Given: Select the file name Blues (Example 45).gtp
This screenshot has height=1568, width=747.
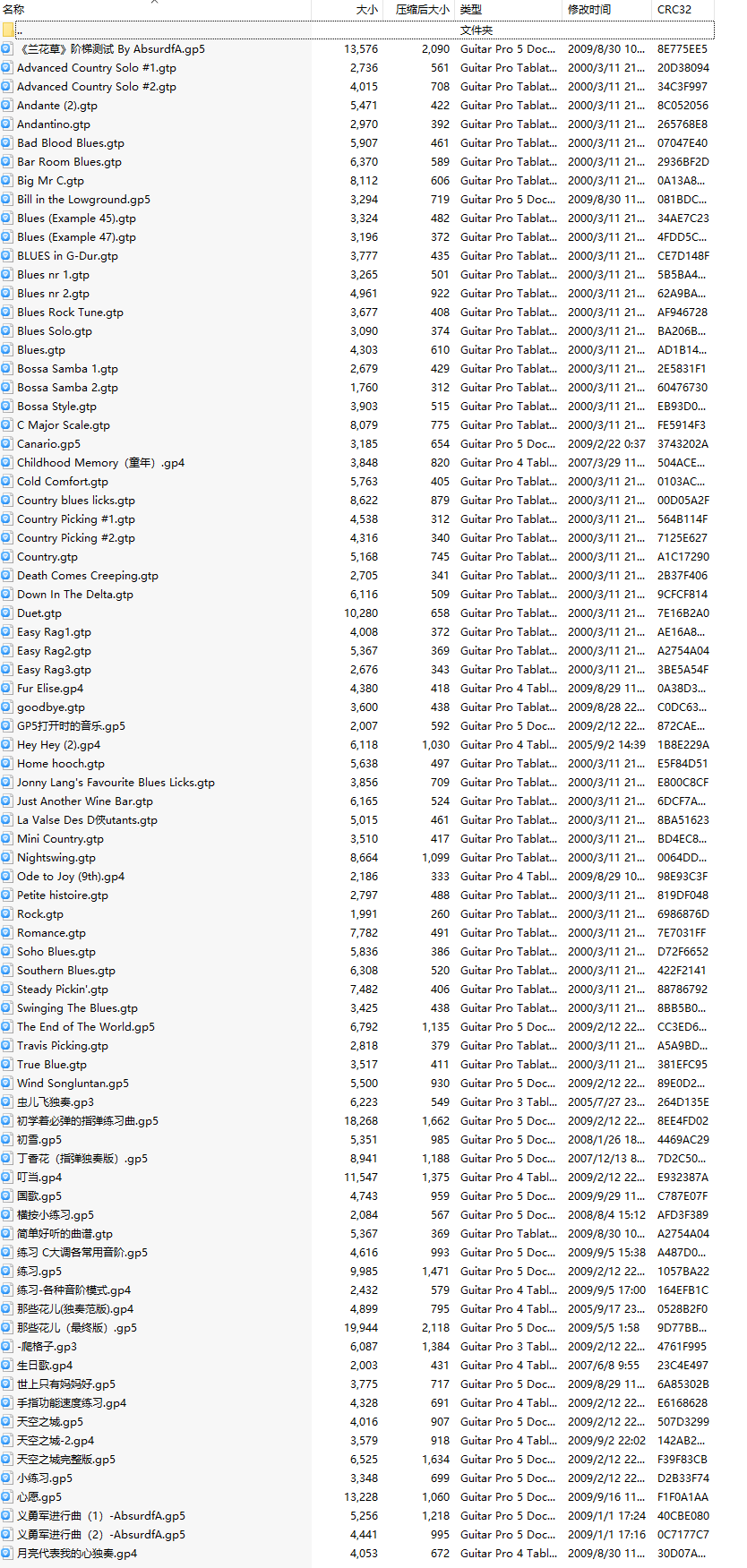Looking at the screenshot, I should click(76, 218).
